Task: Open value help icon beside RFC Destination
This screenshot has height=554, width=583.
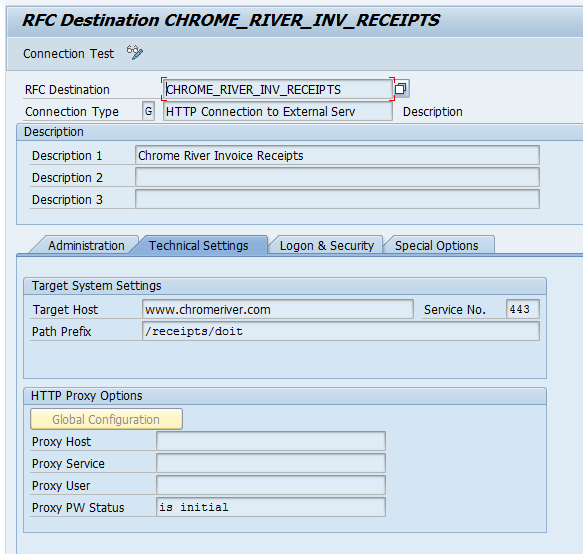Action: click(401, 89)
